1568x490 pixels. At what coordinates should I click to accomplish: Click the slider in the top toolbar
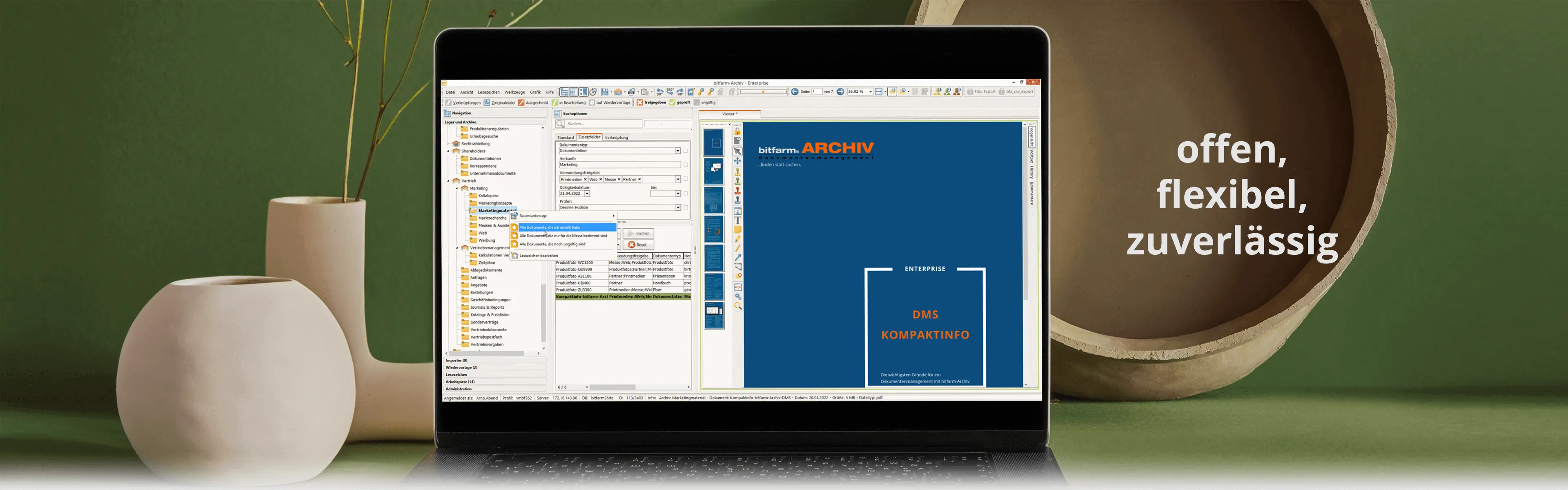[763, 92]
